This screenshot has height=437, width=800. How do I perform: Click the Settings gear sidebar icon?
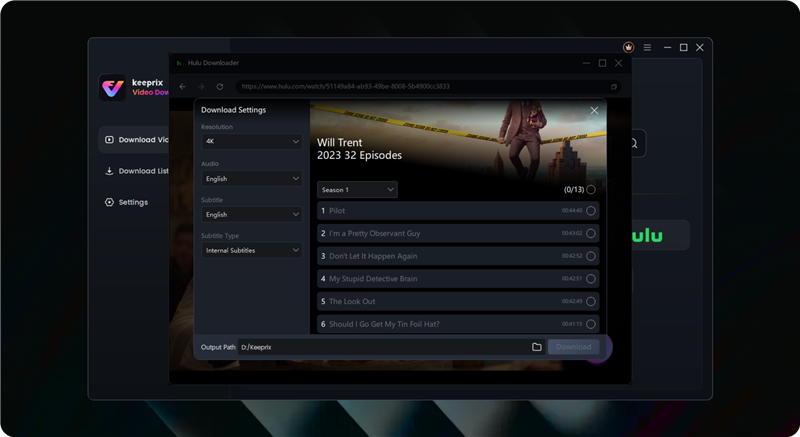pyautogui.click(x=109, y=202)
